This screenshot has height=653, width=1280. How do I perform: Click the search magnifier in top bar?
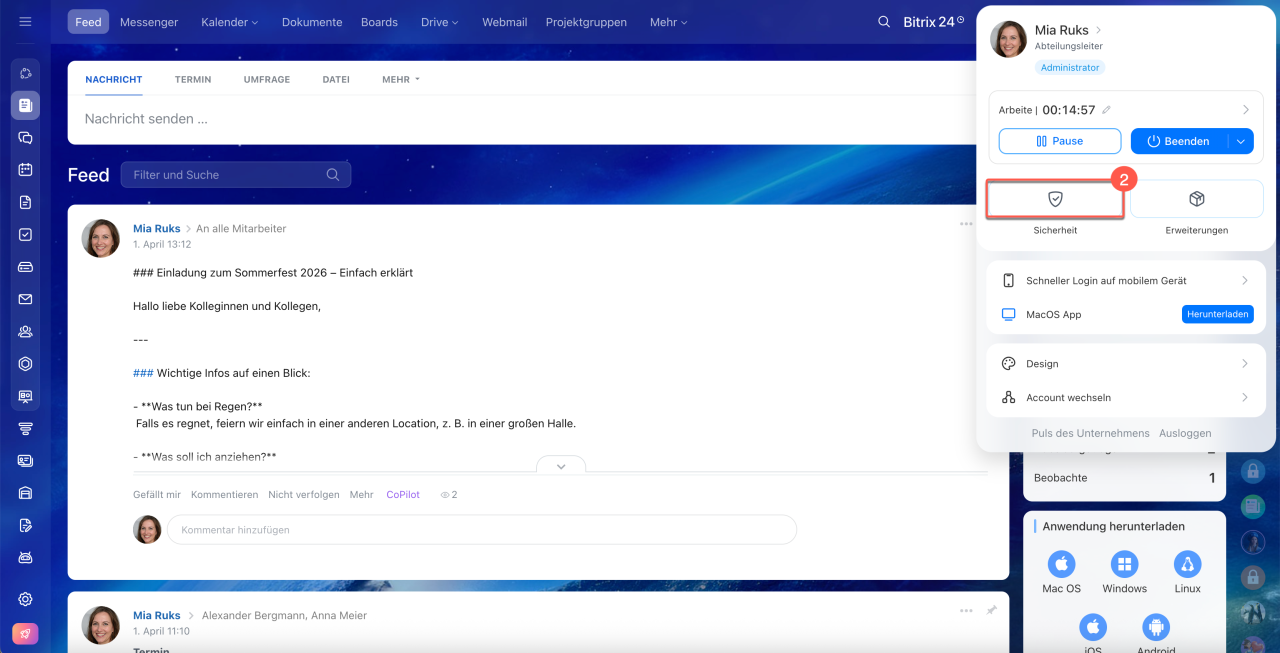(883, 22)
